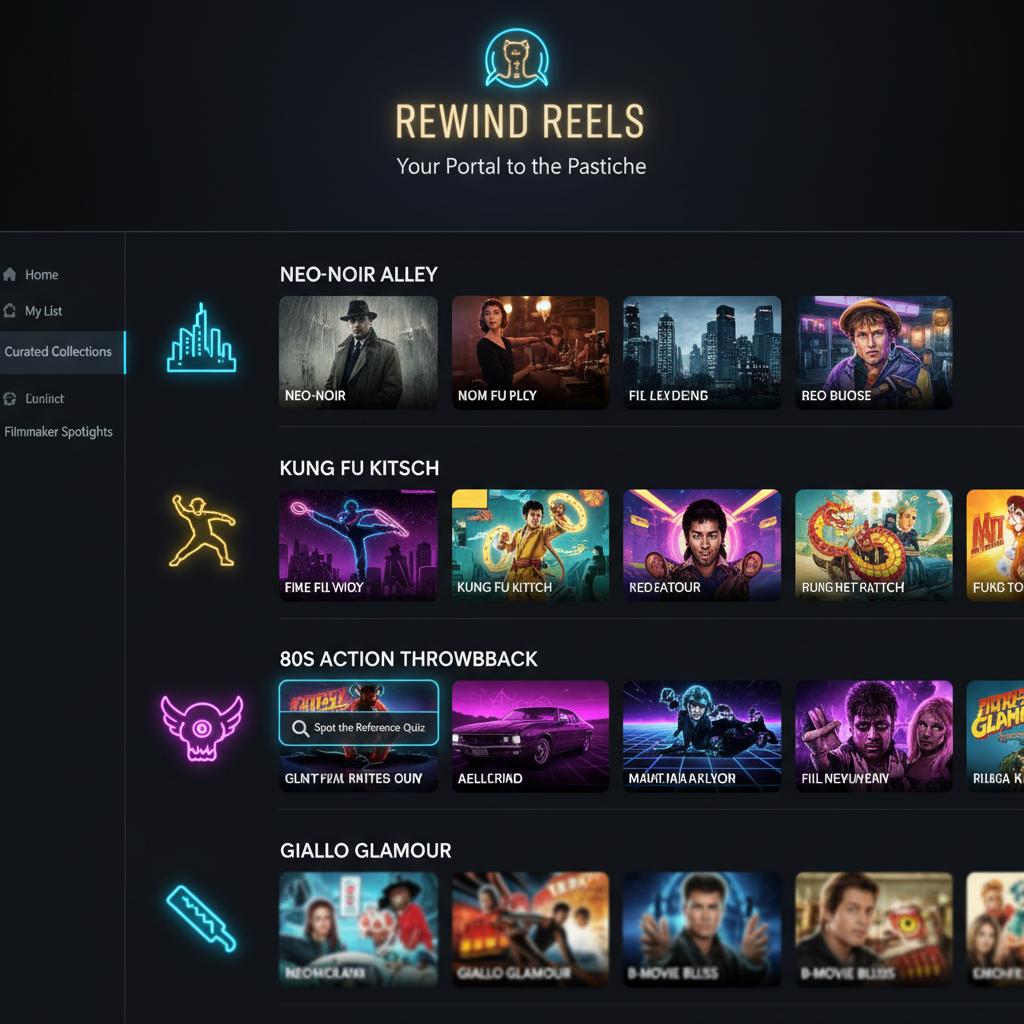Open the REO BUOSE straw hat thumbnail
The width and height of the screenshot is (1024, 1024).
[874, 353]
